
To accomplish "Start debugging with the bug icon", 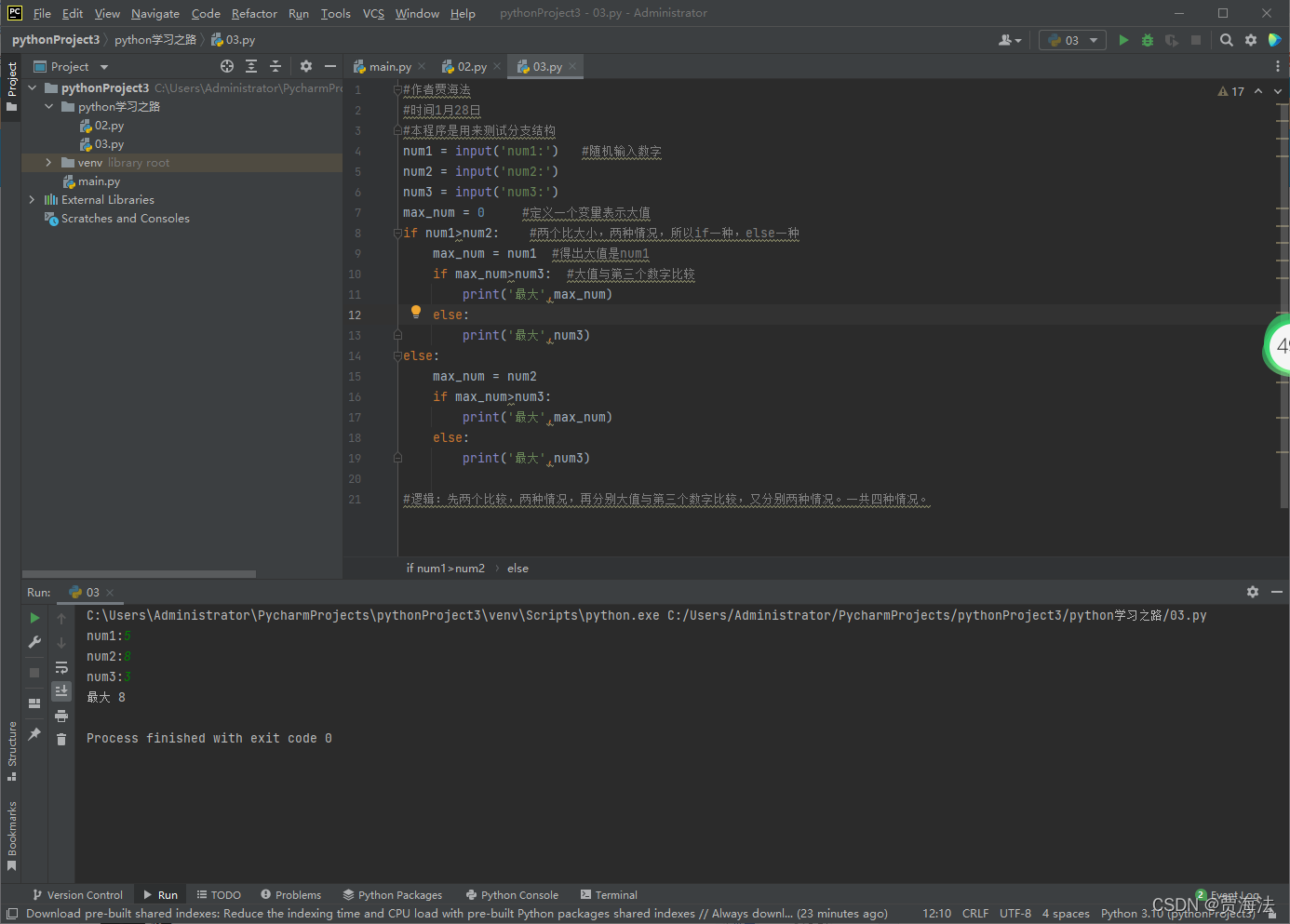I will 1148,40.
